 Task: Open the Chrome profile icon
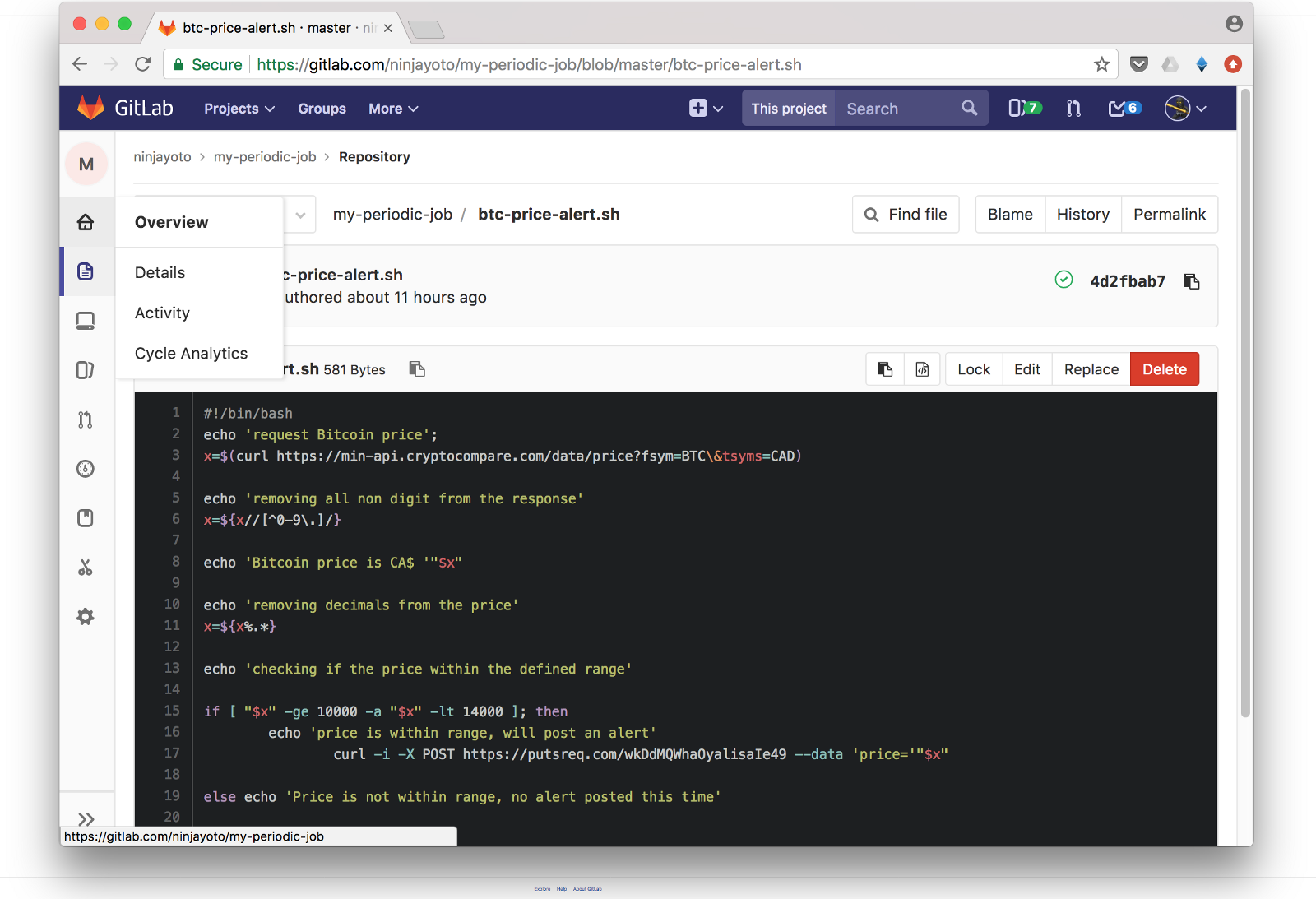pyautogui.click(x=1234, y=24)
